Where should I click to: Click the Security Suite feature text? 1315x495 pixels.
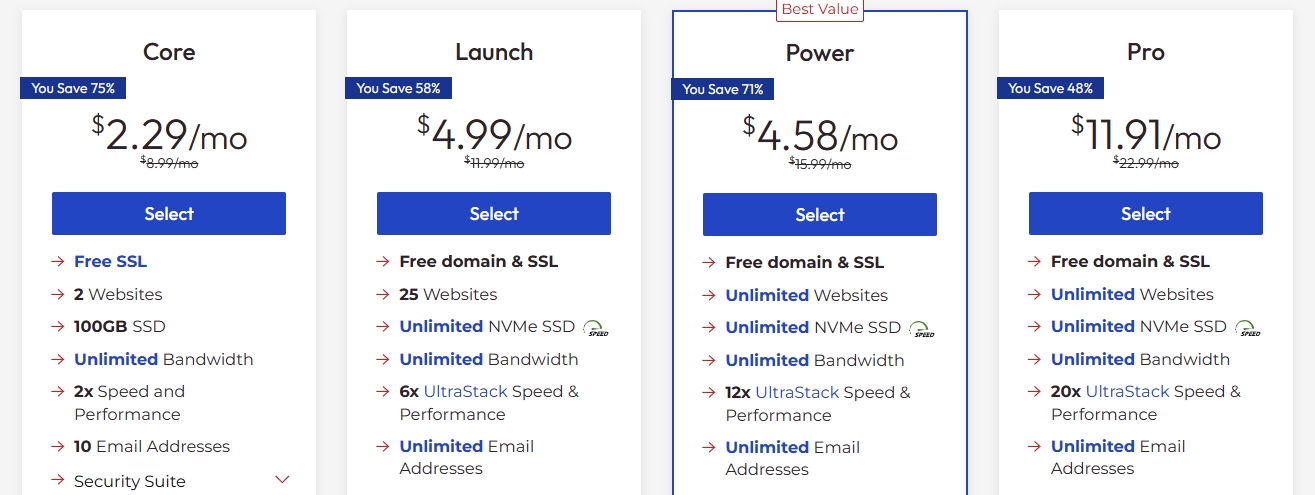click(x=130, y=482)
